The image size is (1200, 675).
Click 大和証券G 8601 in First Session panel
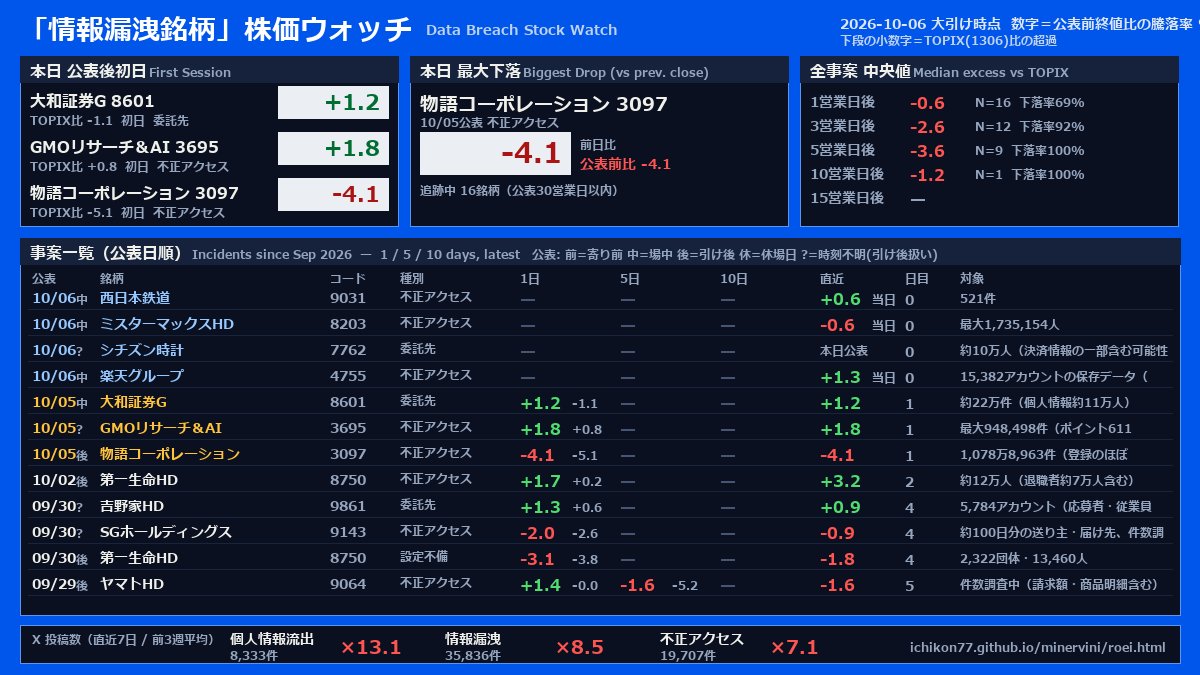click(x=92, y=101)
